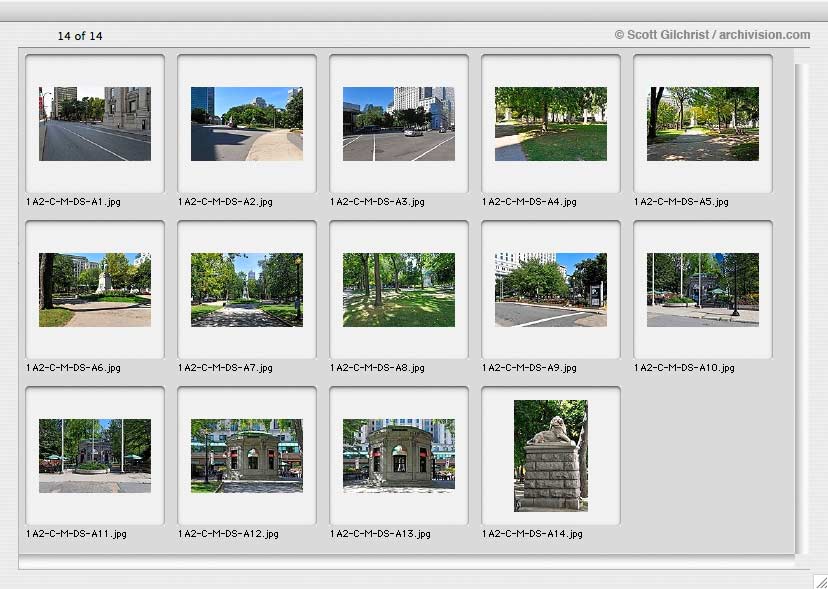828x589 pixels.
Task: Select the label 1A2-C-M-DS-A9.jpg
Action: 530,368
